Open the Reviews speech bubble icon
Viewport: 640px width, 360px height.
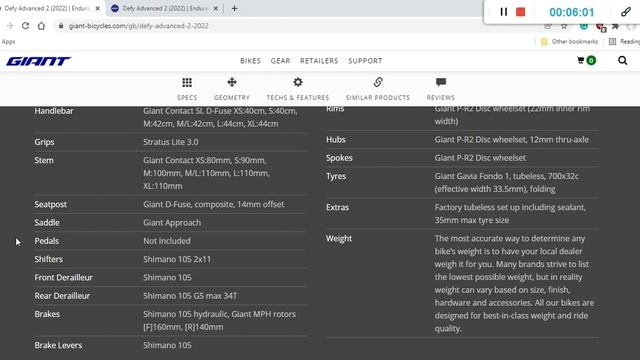[441, 82]
